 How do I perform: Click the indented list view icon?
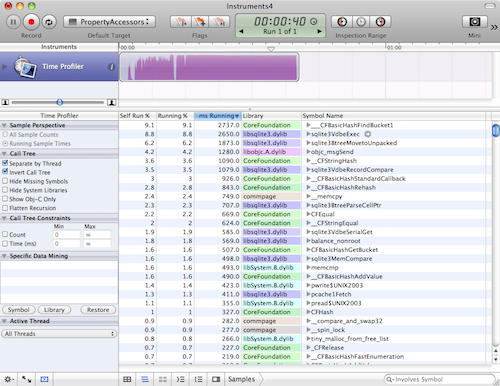198,379
